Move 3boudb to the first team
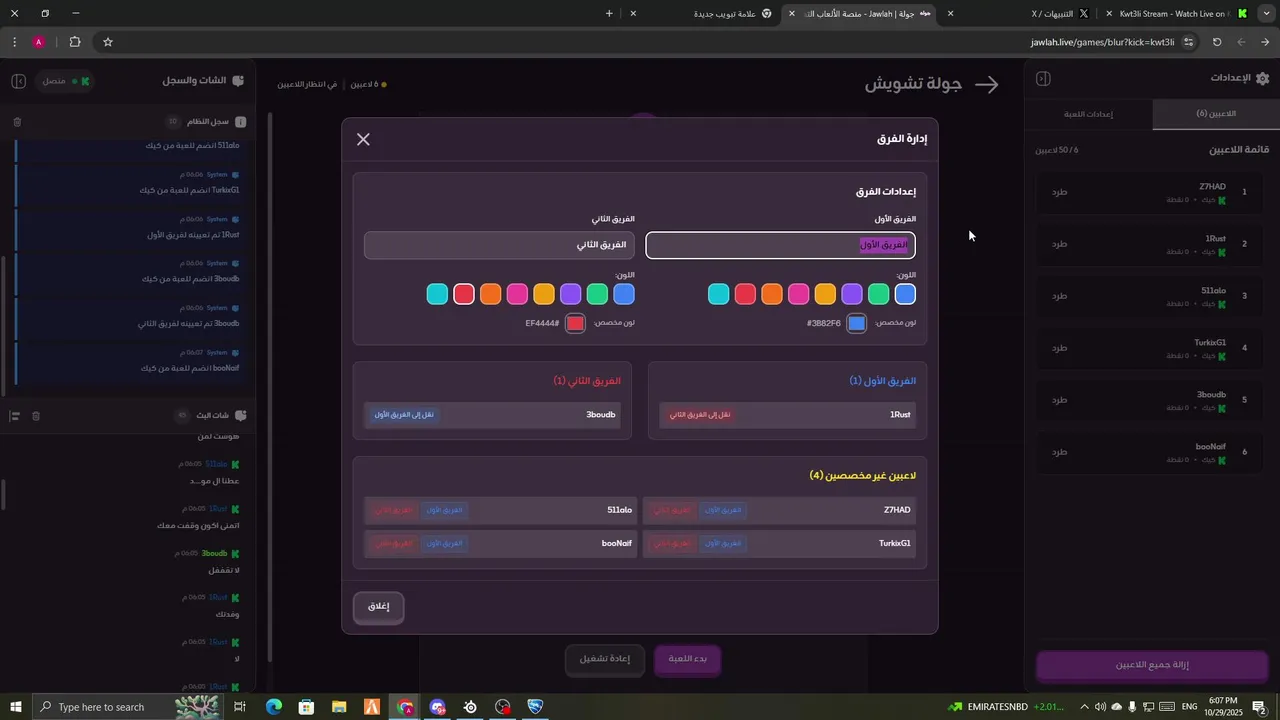The height and width of the screenshot is (720, 1280). click(x=404, y=415)
